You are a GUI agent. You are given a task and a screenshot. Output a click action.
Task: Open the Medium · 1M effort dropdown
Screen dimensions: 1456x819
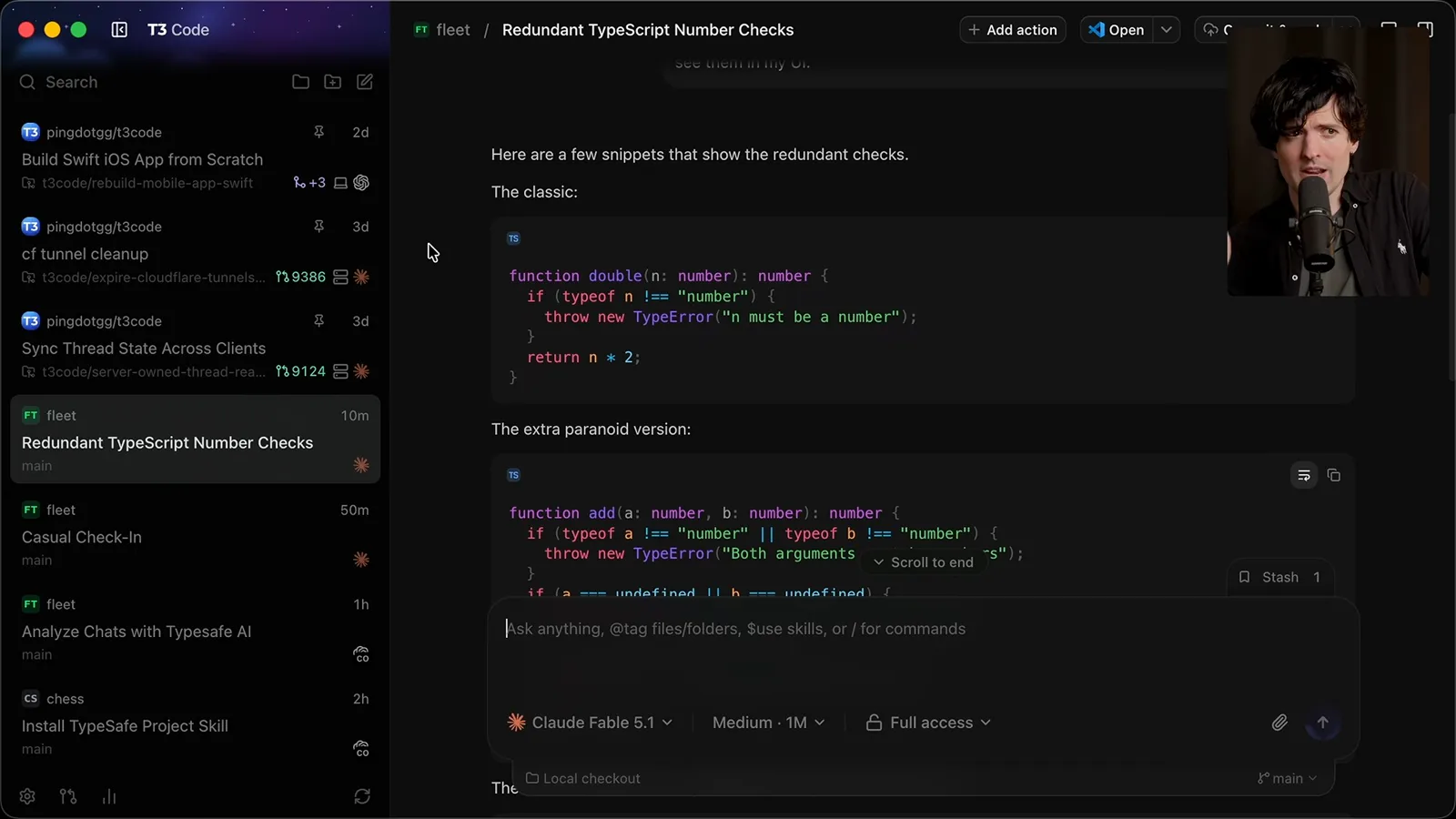tap(768, 723)
